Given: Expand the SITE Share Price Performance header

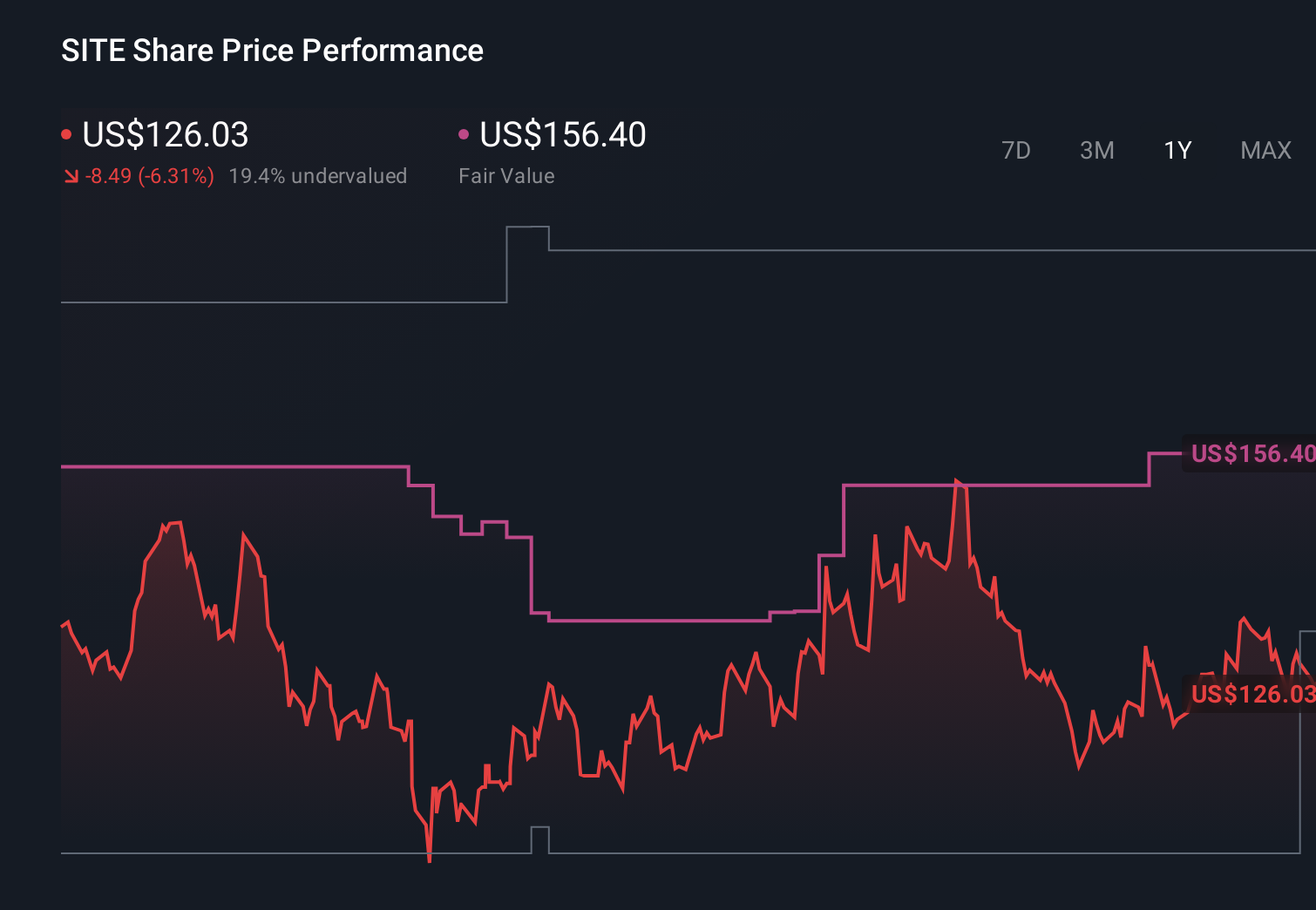Looking at the screenshot, I should [271, 50].
